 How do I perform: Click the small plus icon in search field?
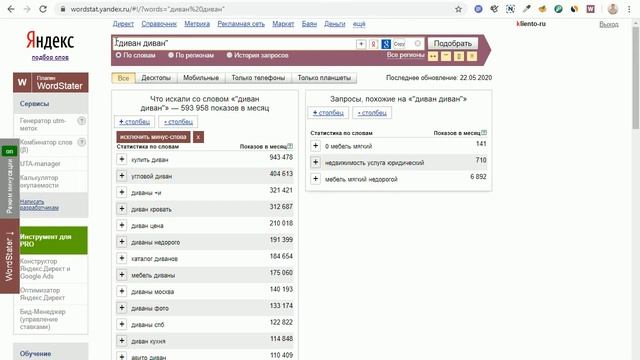click(361, 44)
